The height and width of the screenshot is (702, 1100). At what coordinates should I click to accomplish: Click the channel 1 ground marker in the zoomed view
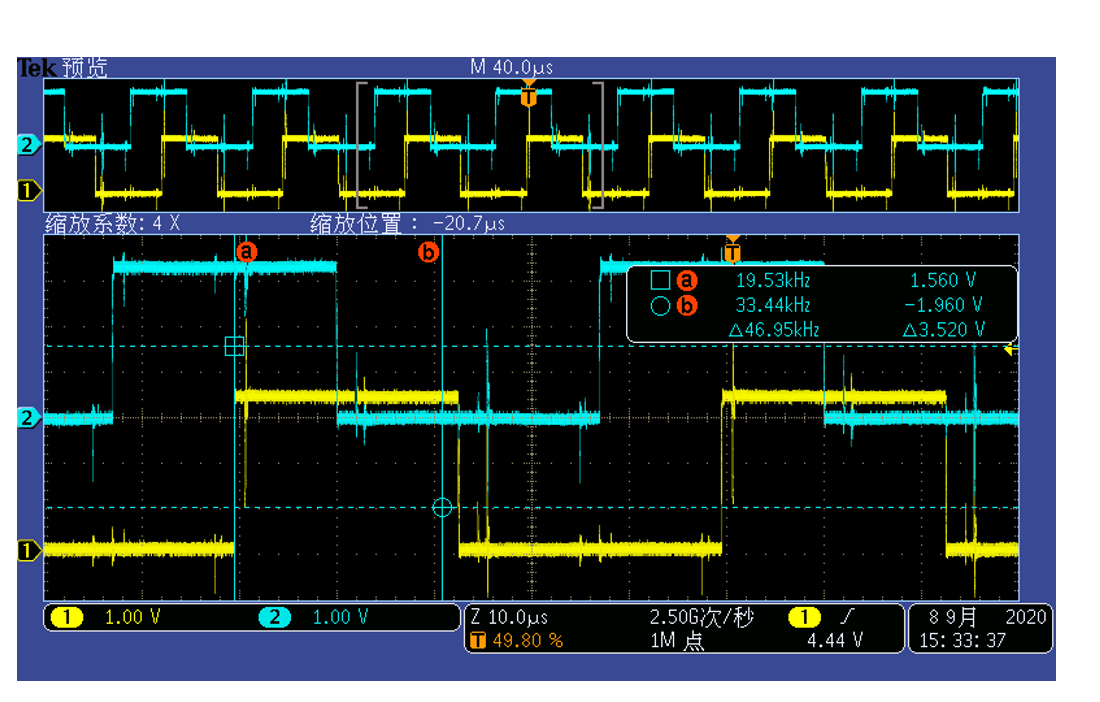pyautogui.click(x=30, y=549)
